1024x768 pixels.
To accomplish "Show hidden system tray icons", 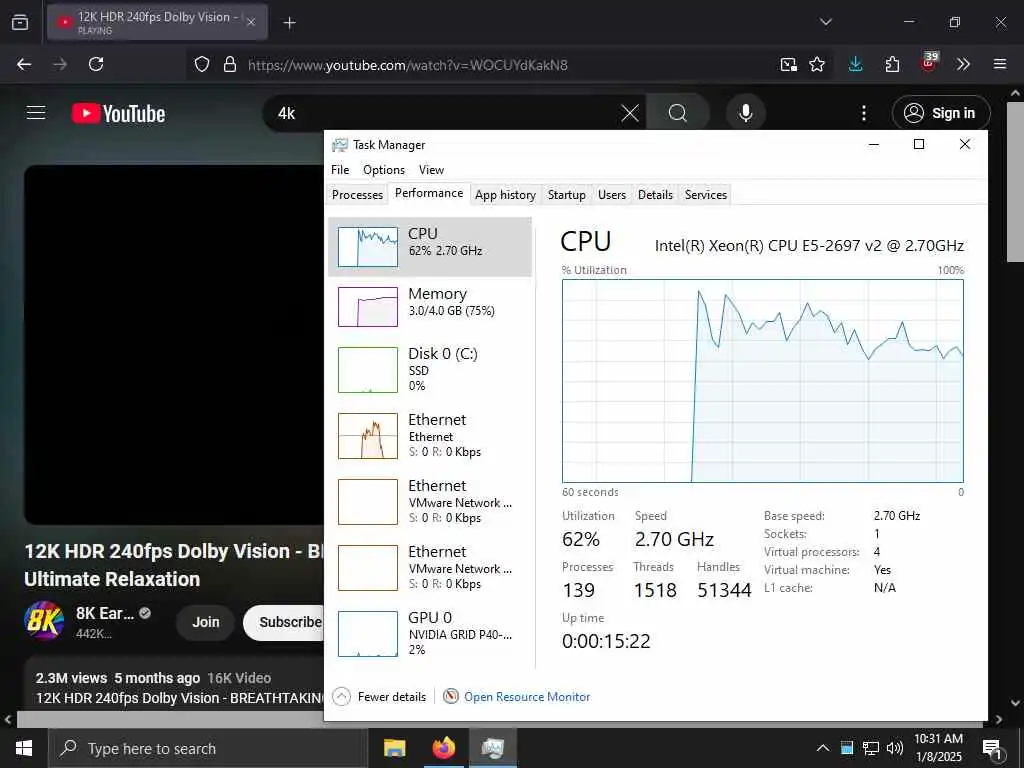I will tap(823, 748).
